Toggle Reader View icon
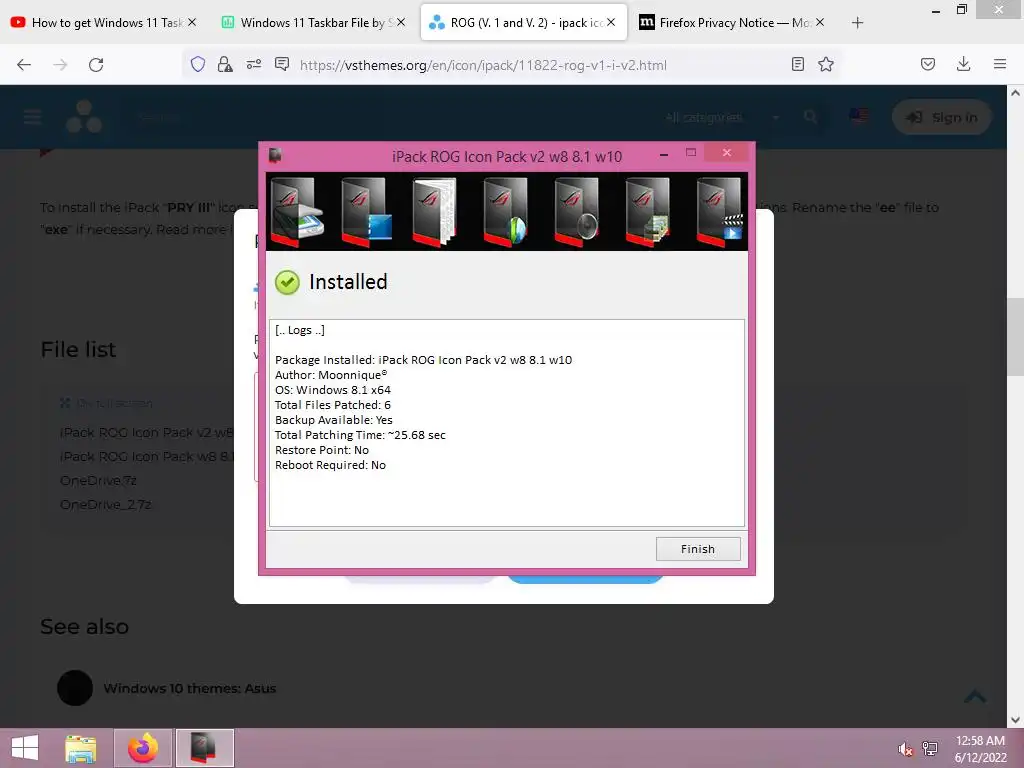This screenshot has height=768, width=1024. coord(797,64)
